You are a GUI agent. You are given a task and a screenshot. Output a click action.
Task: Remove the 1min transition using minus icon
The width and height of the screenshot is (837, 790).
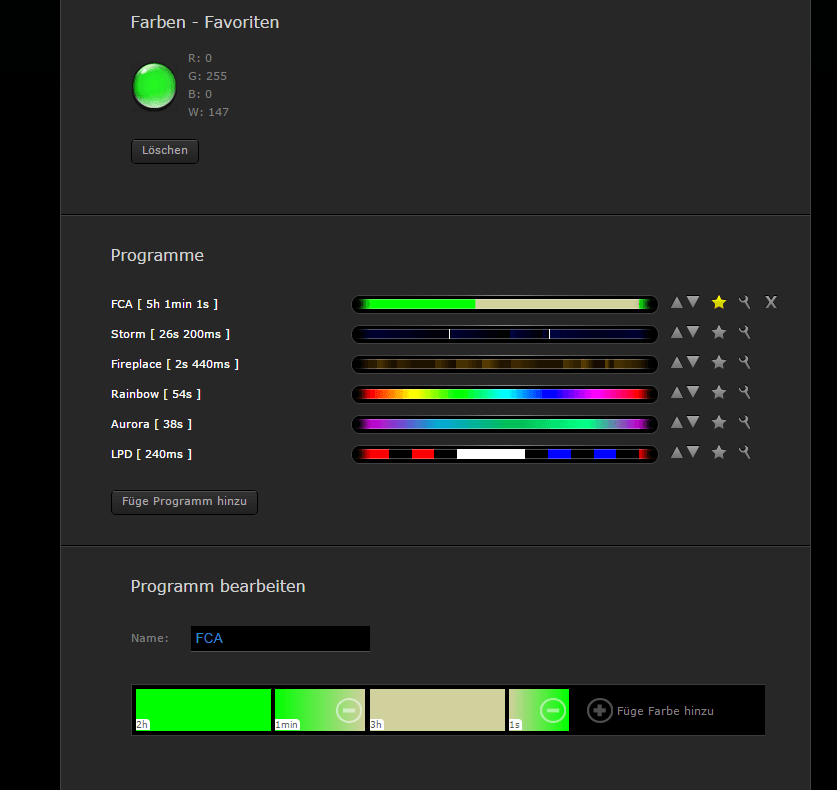point(348,710)
